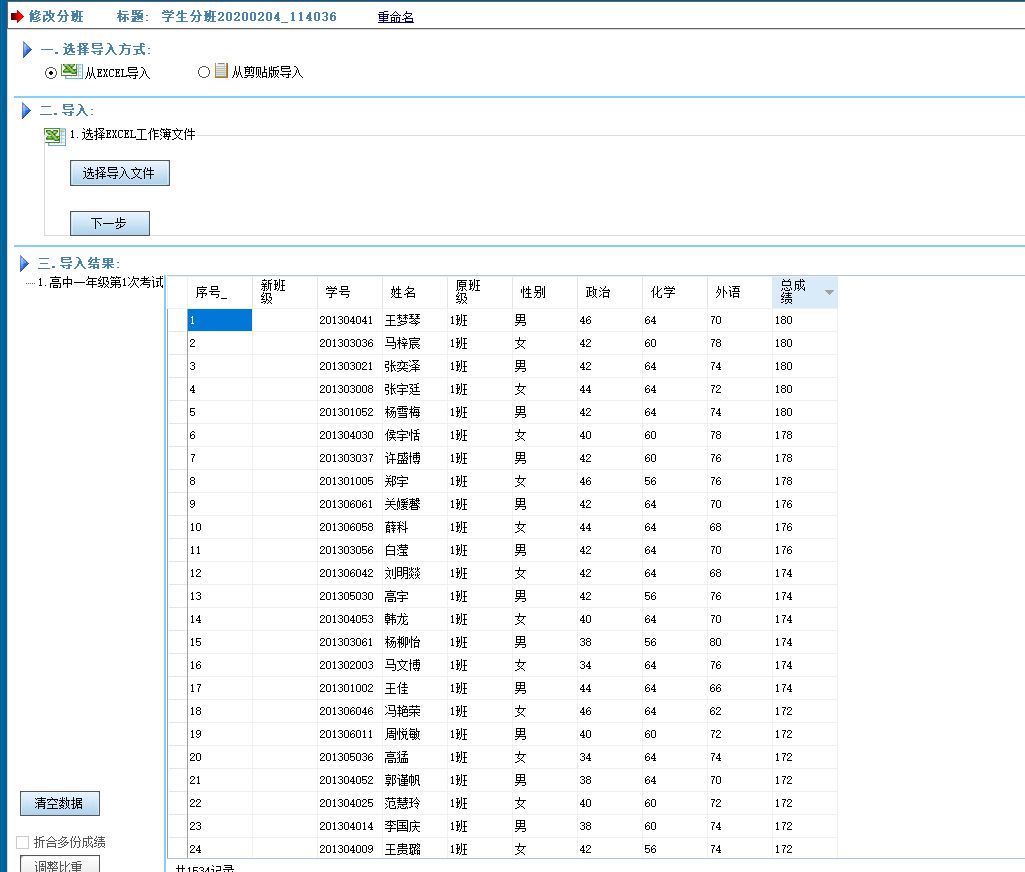1025x872 pixels.
Task: Collapse the 一.选择导入方式 section arrow
Action: 27,49
